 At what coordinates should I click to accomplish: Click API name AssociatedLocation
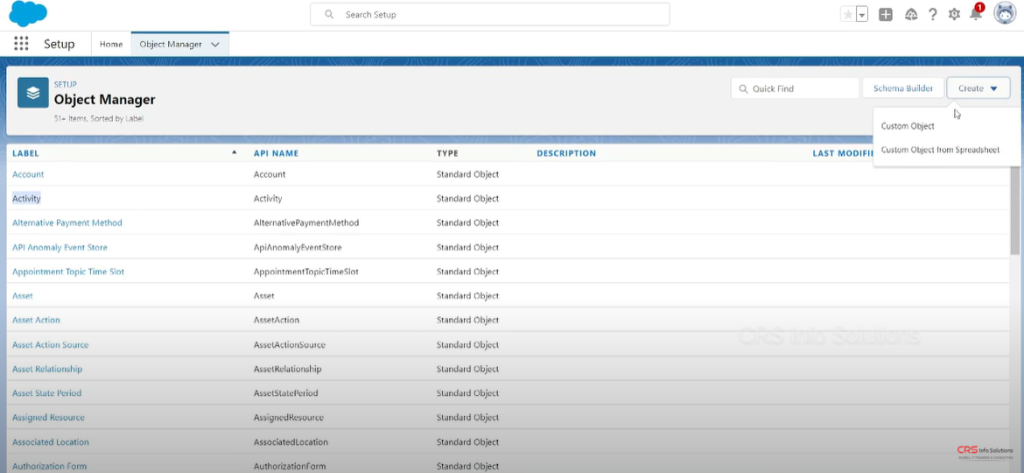[291, 442]
